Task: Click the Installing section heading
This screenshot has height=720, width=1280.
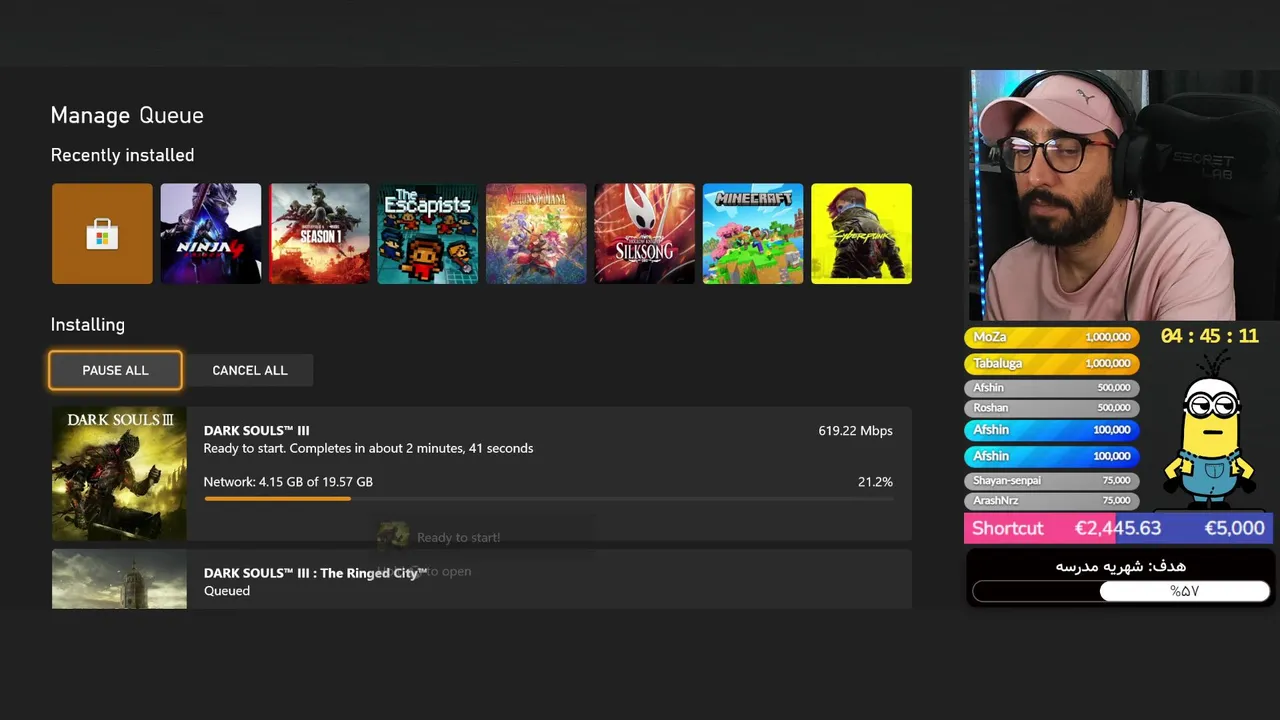Action: click(88, 325)
